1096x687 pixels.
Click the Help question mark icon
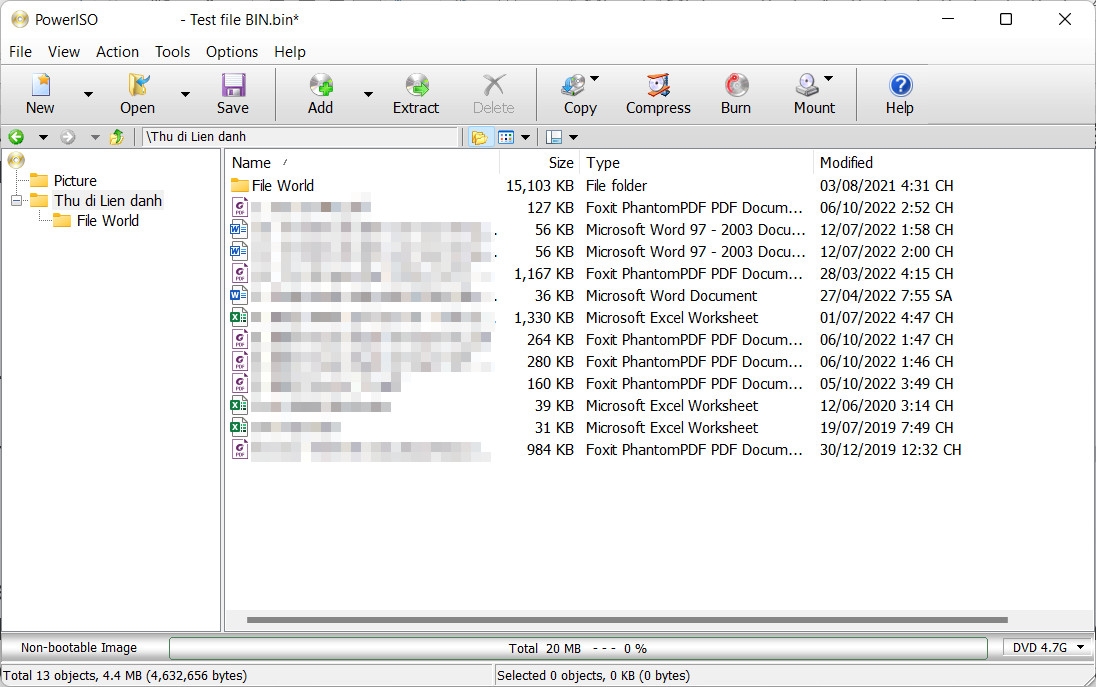pyautogui.click(x=900, y=85)
